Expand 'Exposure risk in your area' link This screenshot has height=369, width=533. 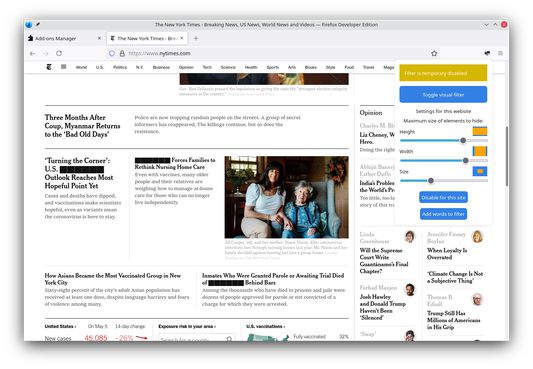[x=187, y=326]
